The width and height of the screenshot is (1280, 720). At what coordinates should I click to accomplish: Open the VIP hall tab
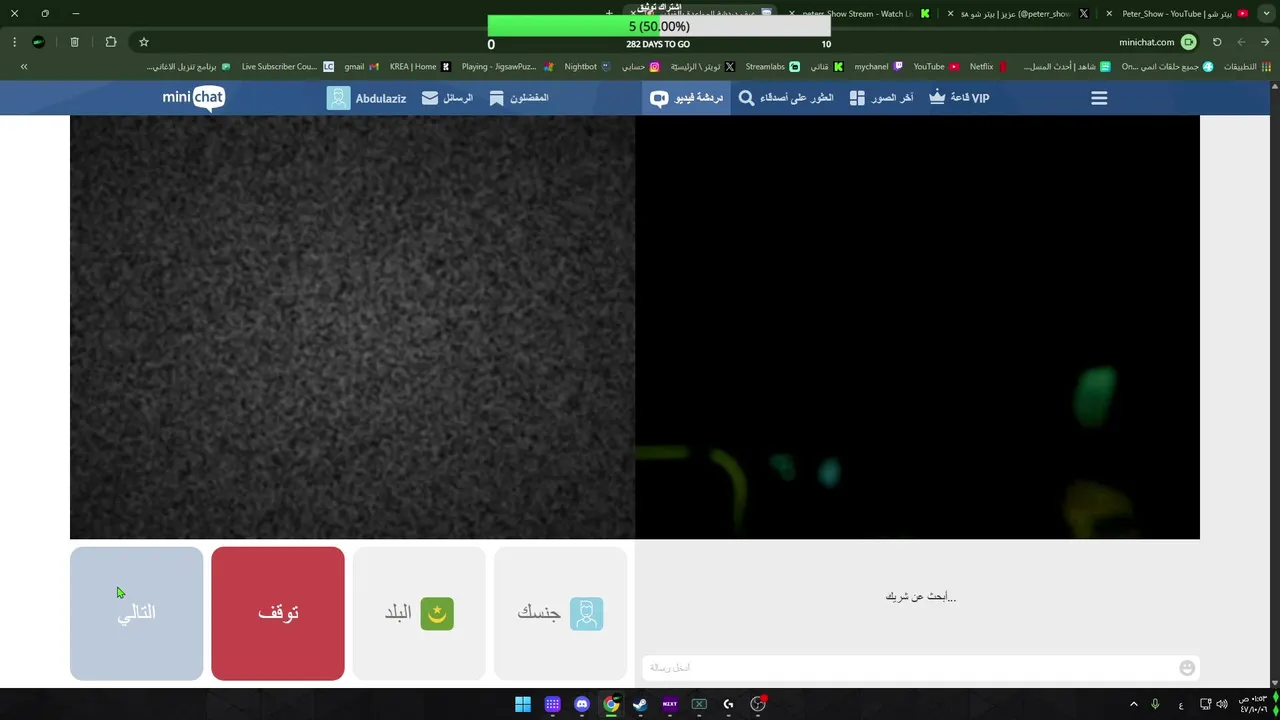point(959,98)
